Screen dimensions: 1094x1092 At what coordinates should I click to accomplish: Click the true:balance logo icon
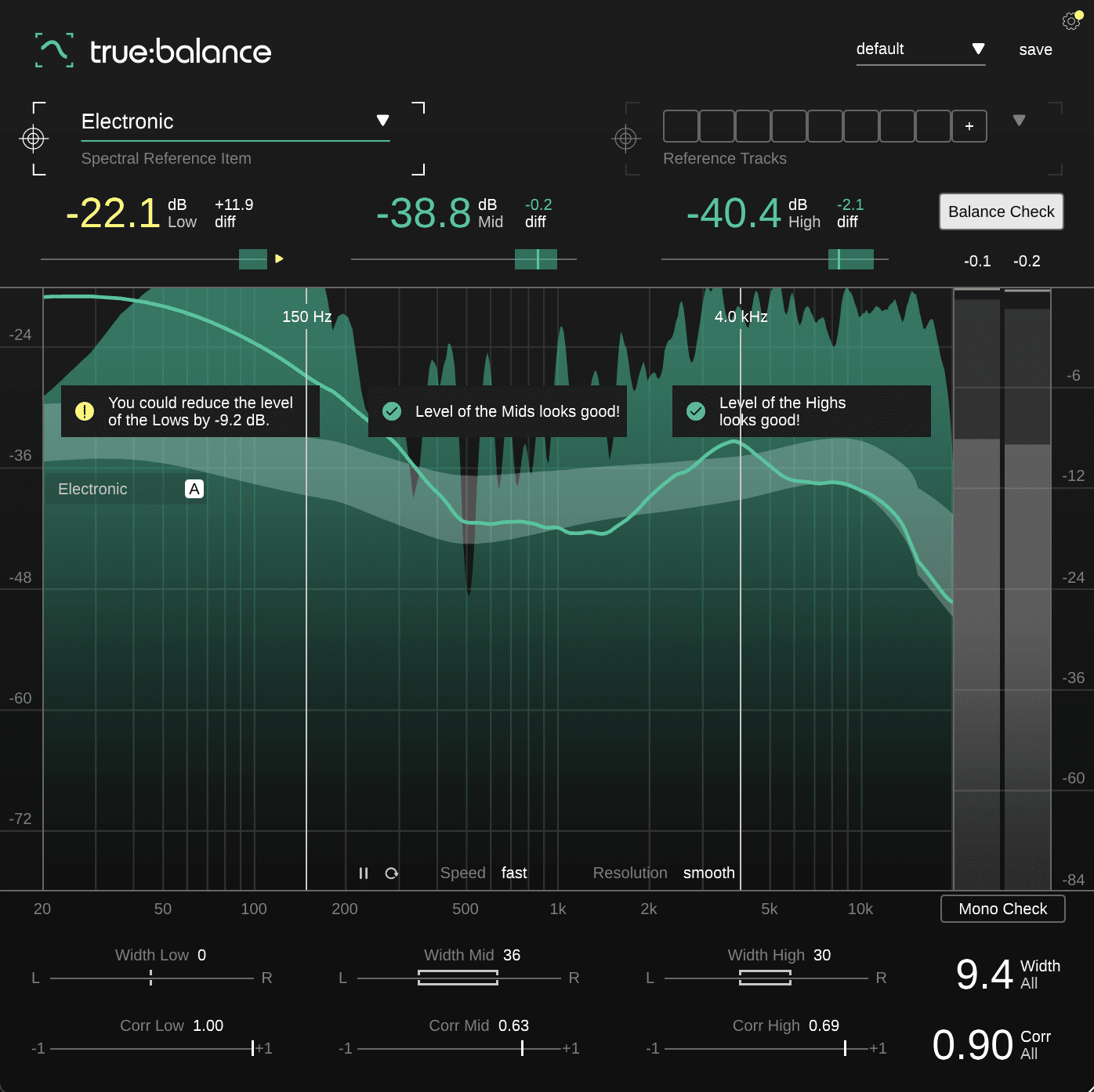coord(54,51)
